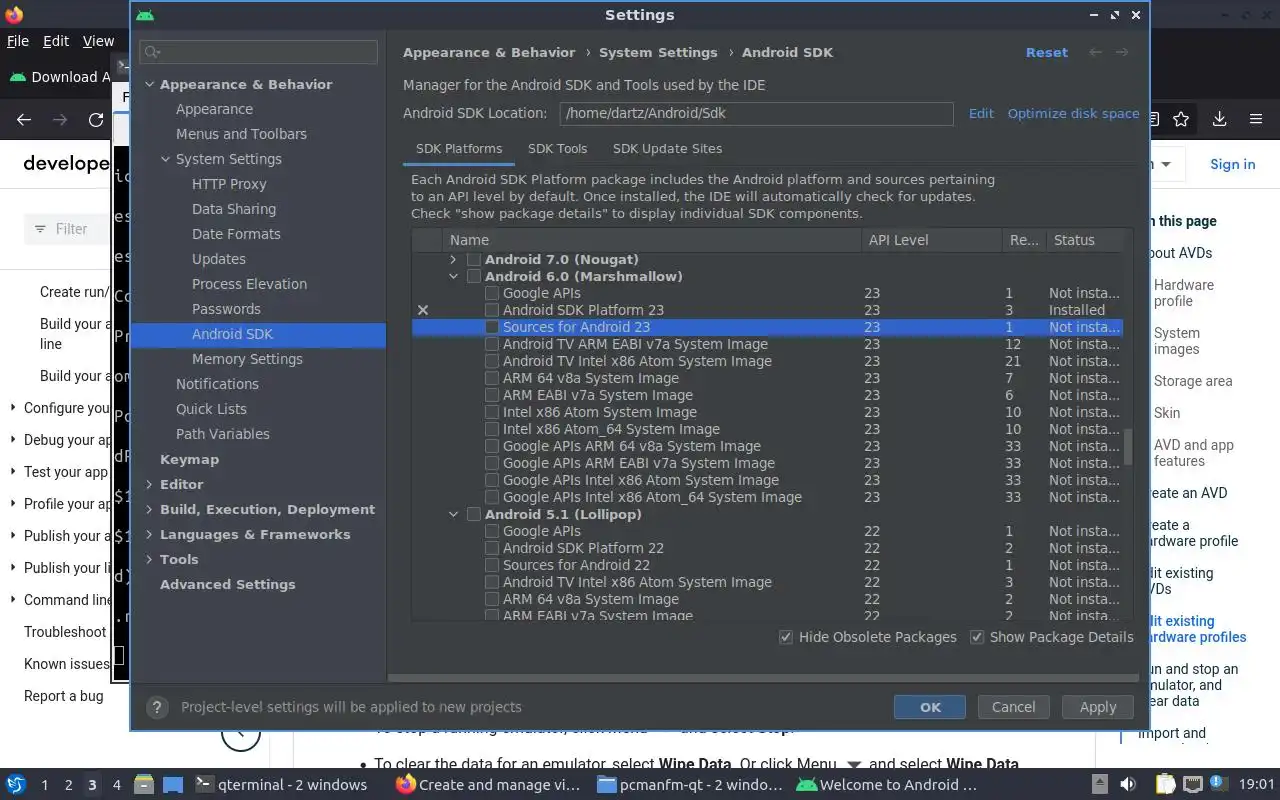Click the Settings search field
The height and width of the screenshot is (800, 1280).
[x=259, y=52]
